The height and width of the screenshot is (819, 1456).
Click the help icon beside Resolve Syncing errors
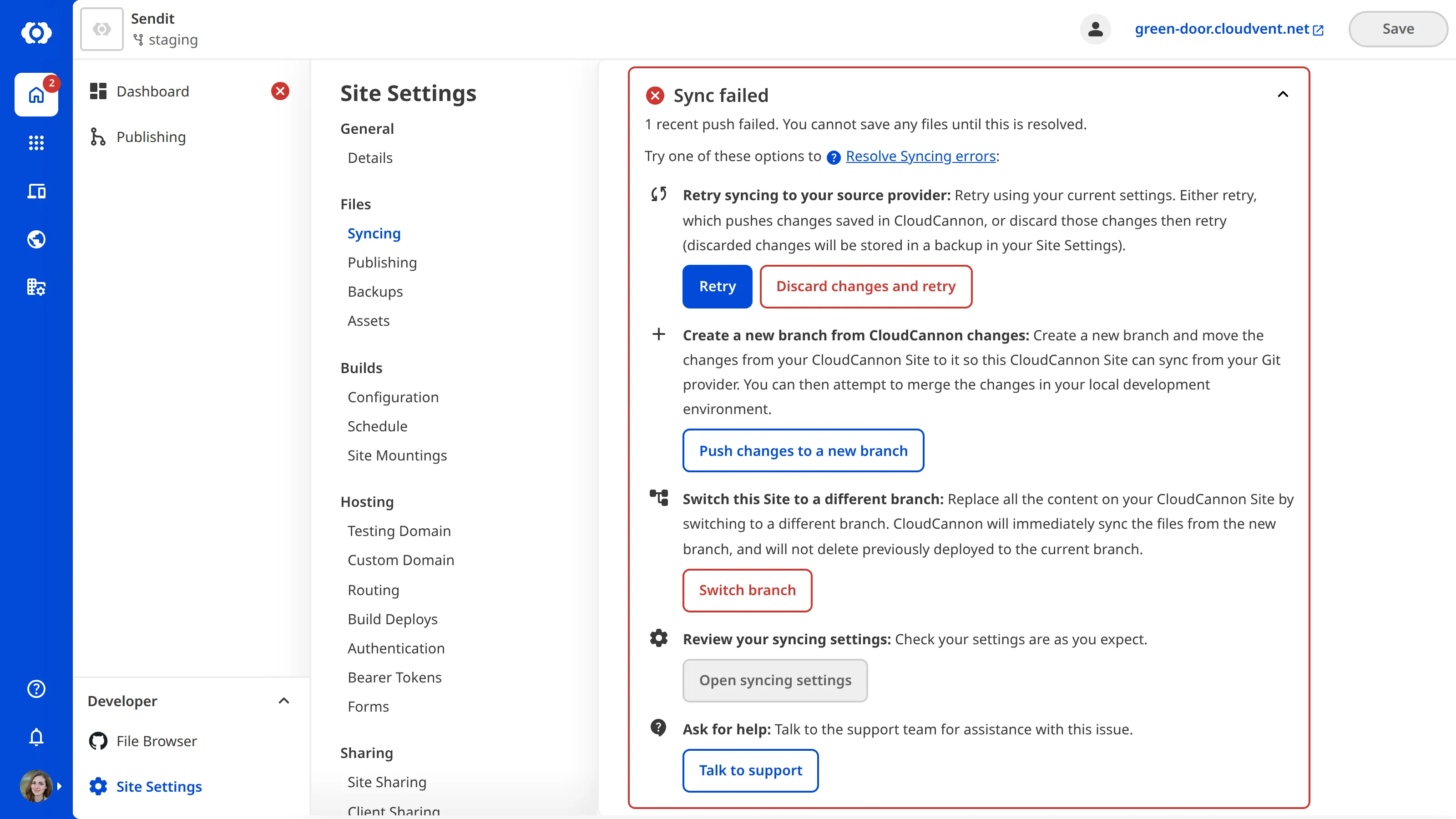[834, 157]
